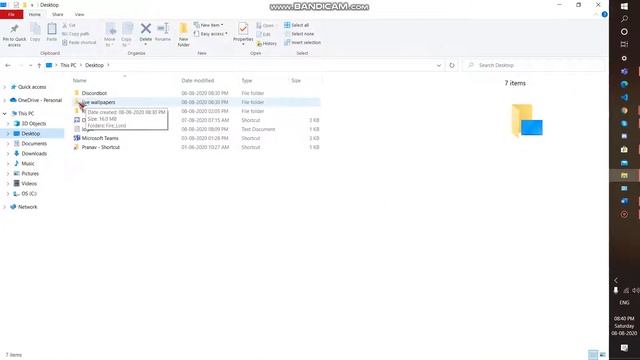The width and height of the screenshot is (640, 360).
Task: Switch to the View ribbon tab
Action: 80,15
